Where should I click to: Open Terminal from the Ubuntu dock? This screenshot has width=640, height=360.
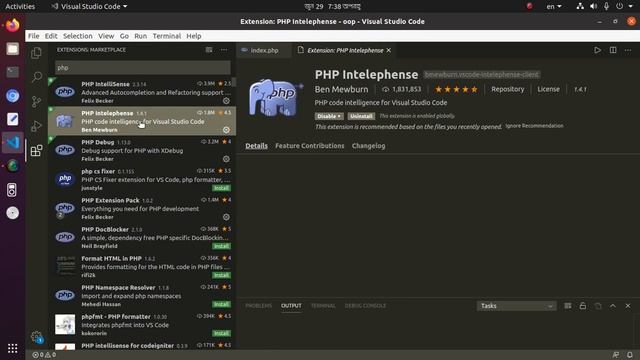13,72
